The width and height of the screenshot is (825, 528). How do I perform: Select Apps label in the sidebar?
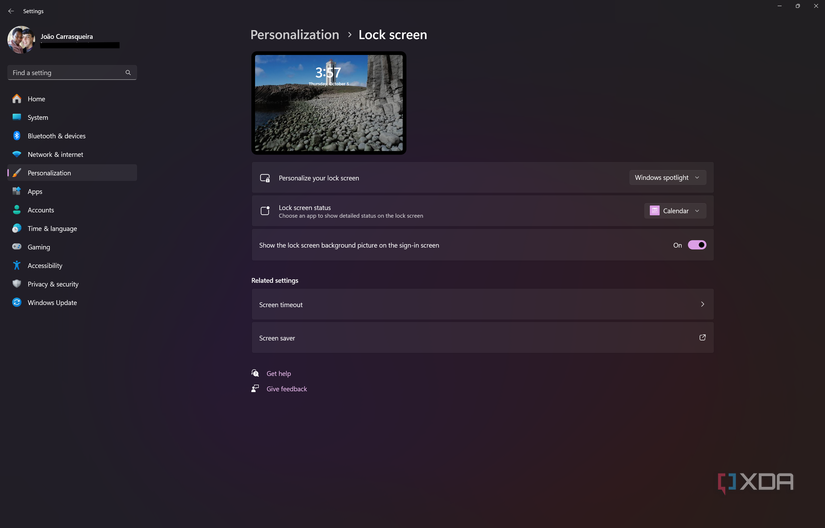35,191
